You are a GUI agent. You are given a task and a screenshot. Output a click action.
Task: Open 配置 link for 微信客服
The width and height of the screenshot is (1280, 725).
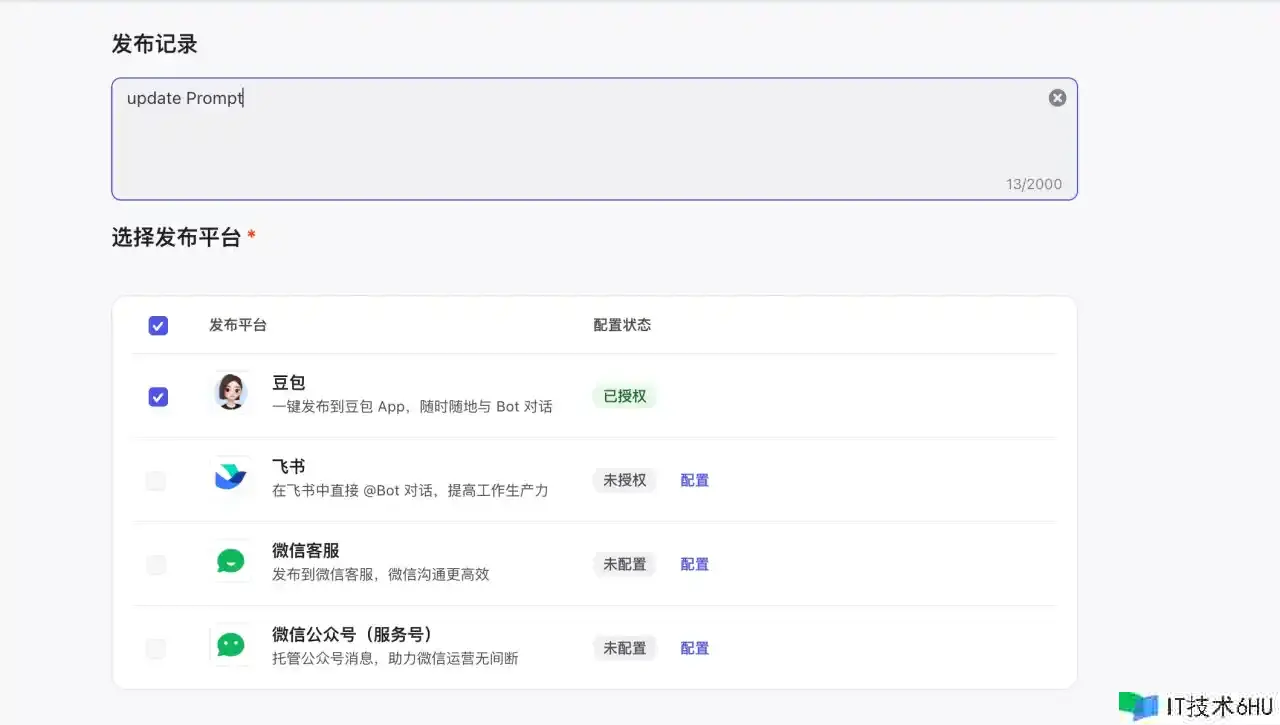695,564
